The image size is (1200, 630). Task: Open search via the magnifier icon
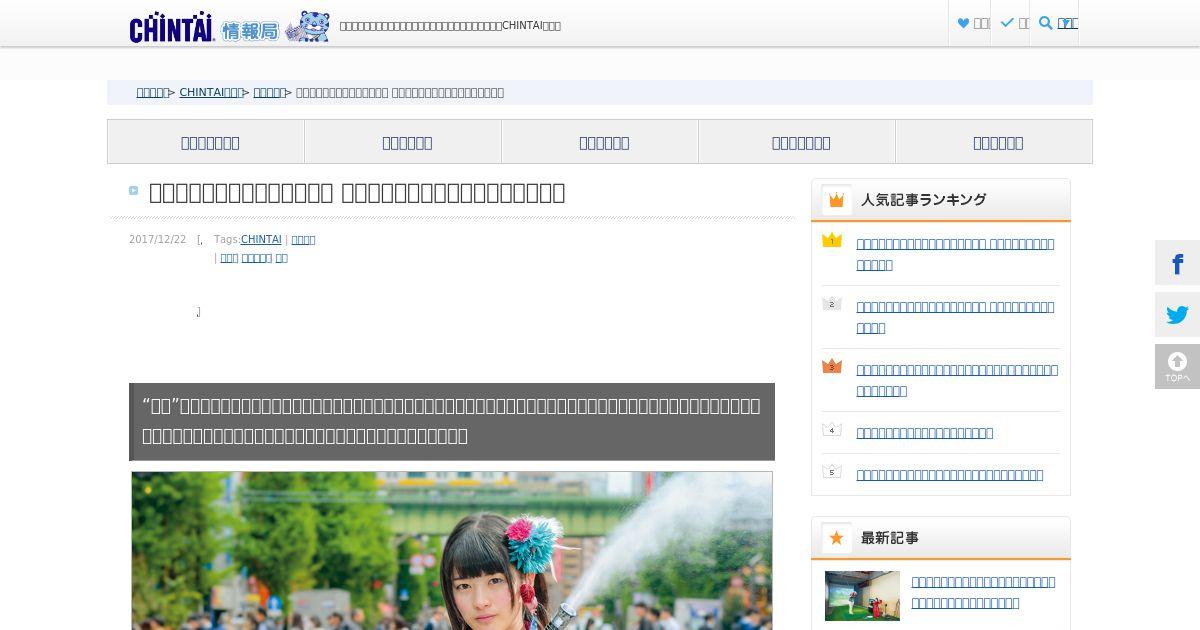coord(1046,23)
